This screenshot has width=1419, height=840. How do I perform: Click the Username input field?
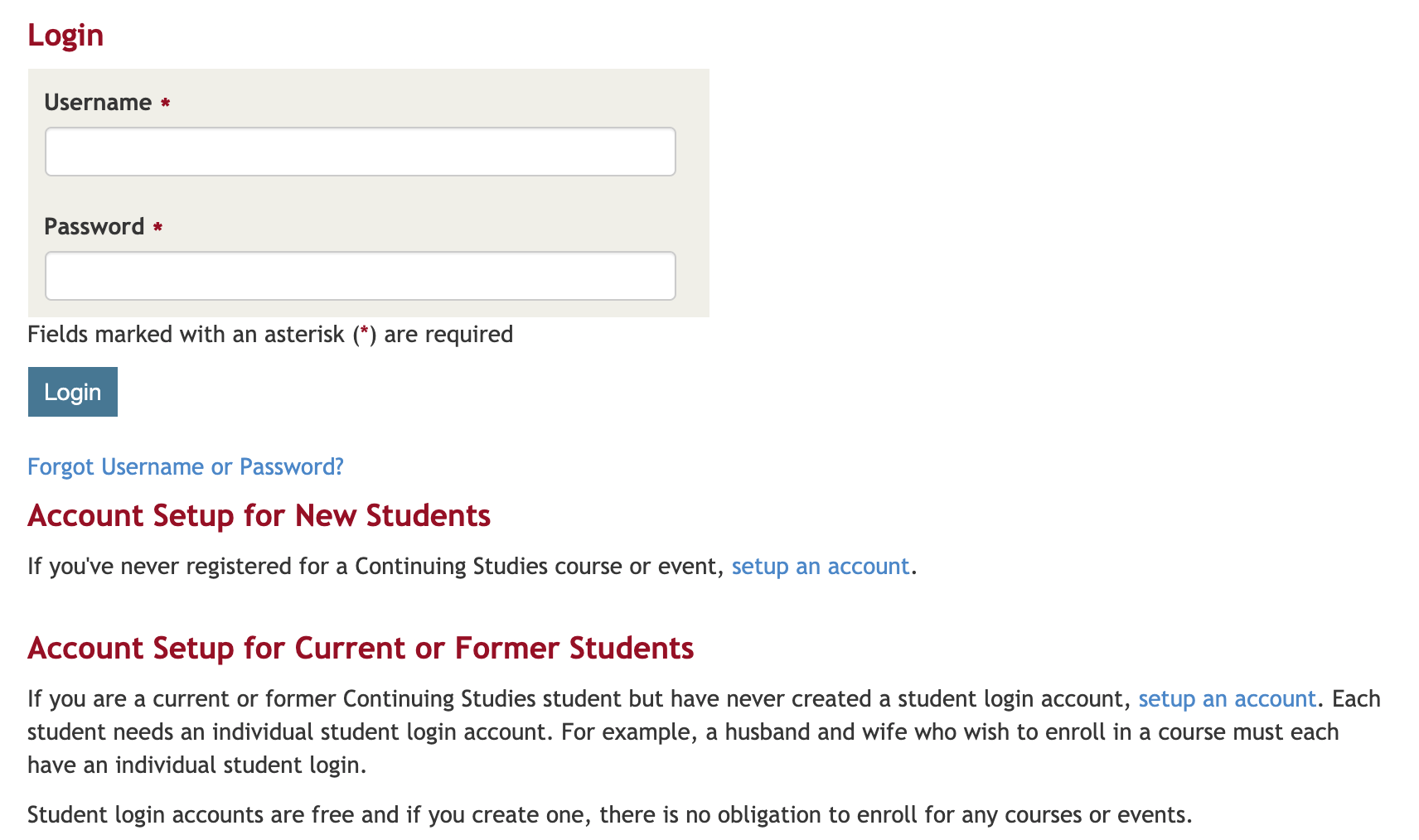coord(360,152)
